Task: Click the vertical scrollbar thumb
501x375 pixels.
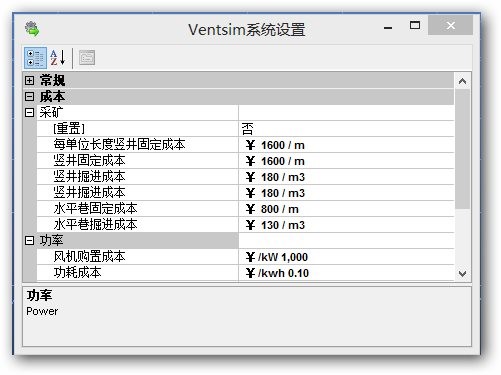Action: pyautogui.click(x=462, y=149)
